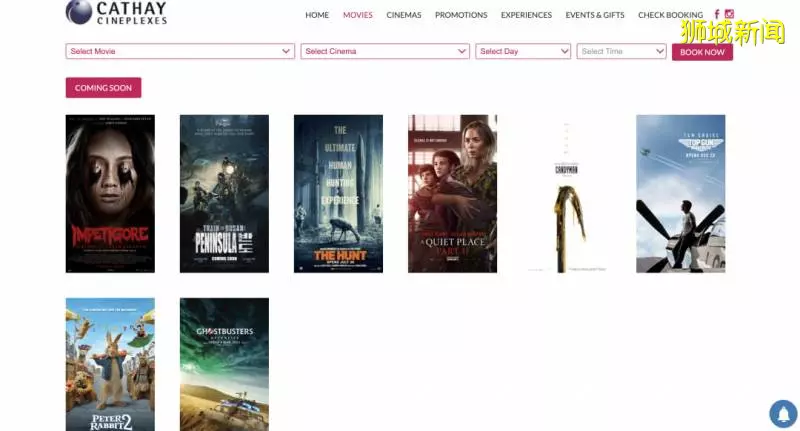Open the CINEMAS menu item
Screen dimensions: 800x431
coord(404,15)
